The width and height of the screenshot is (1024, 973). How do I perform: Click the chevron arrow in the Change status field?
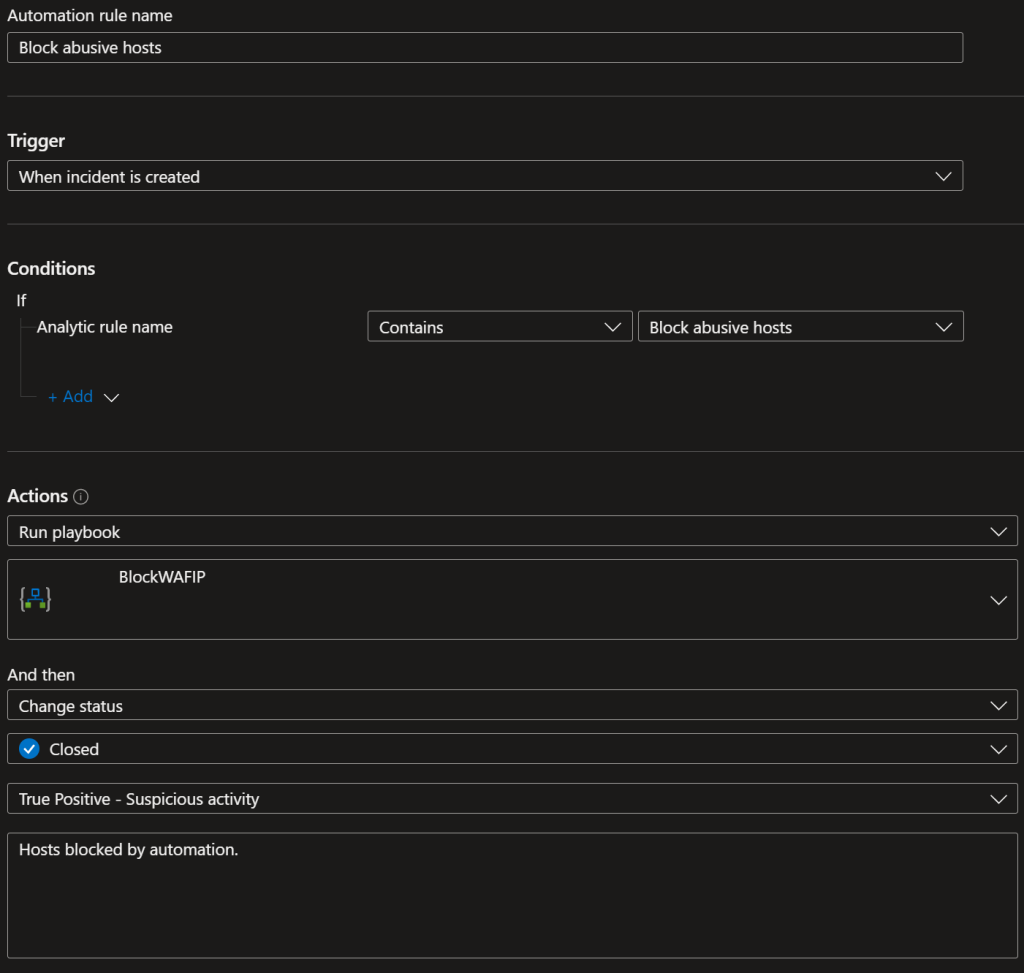pyautogui.click(x=997, y=706)
